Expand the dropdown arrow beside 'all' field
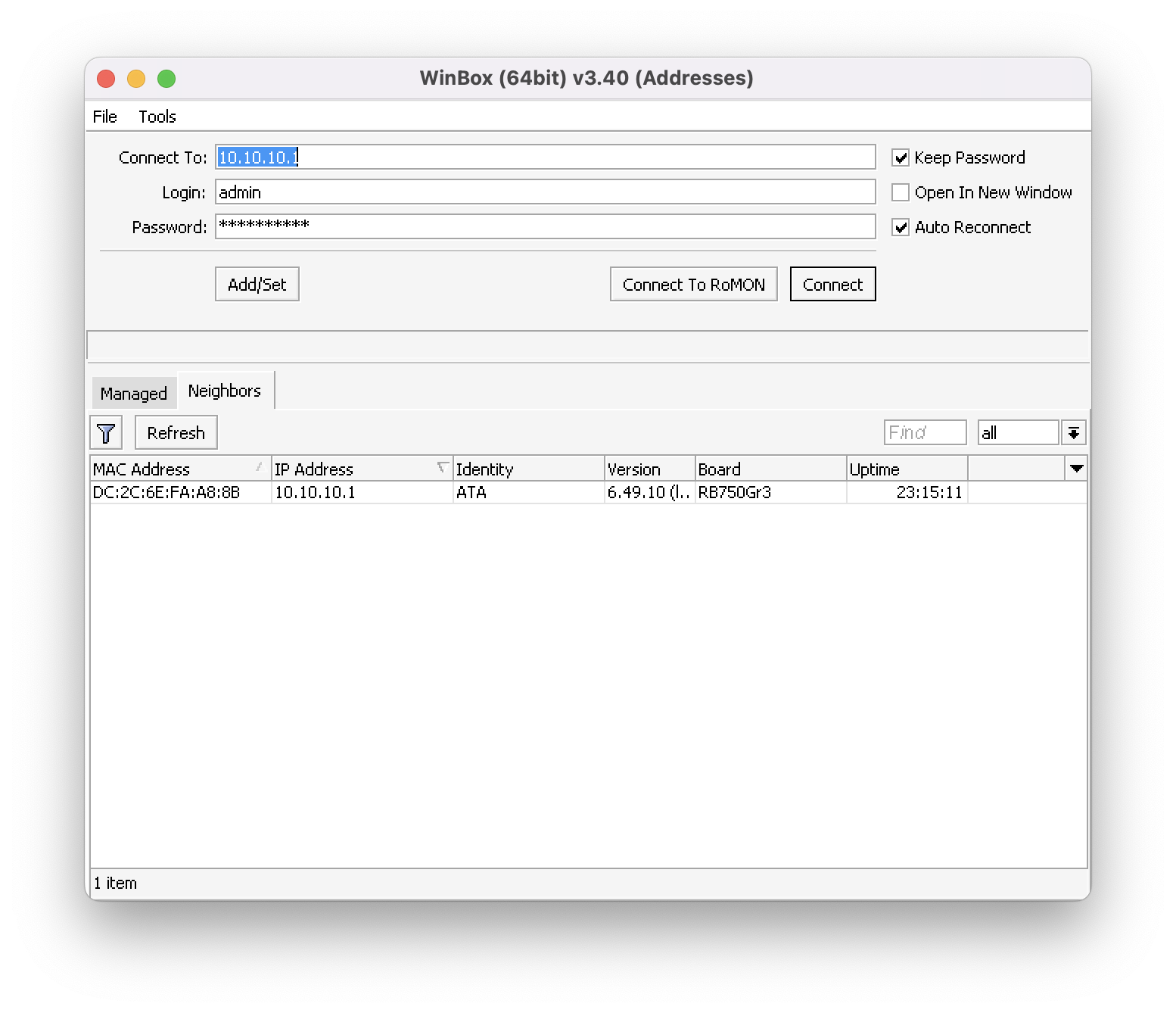This screenshot has height=1013, width=1176. (1074, 433)
